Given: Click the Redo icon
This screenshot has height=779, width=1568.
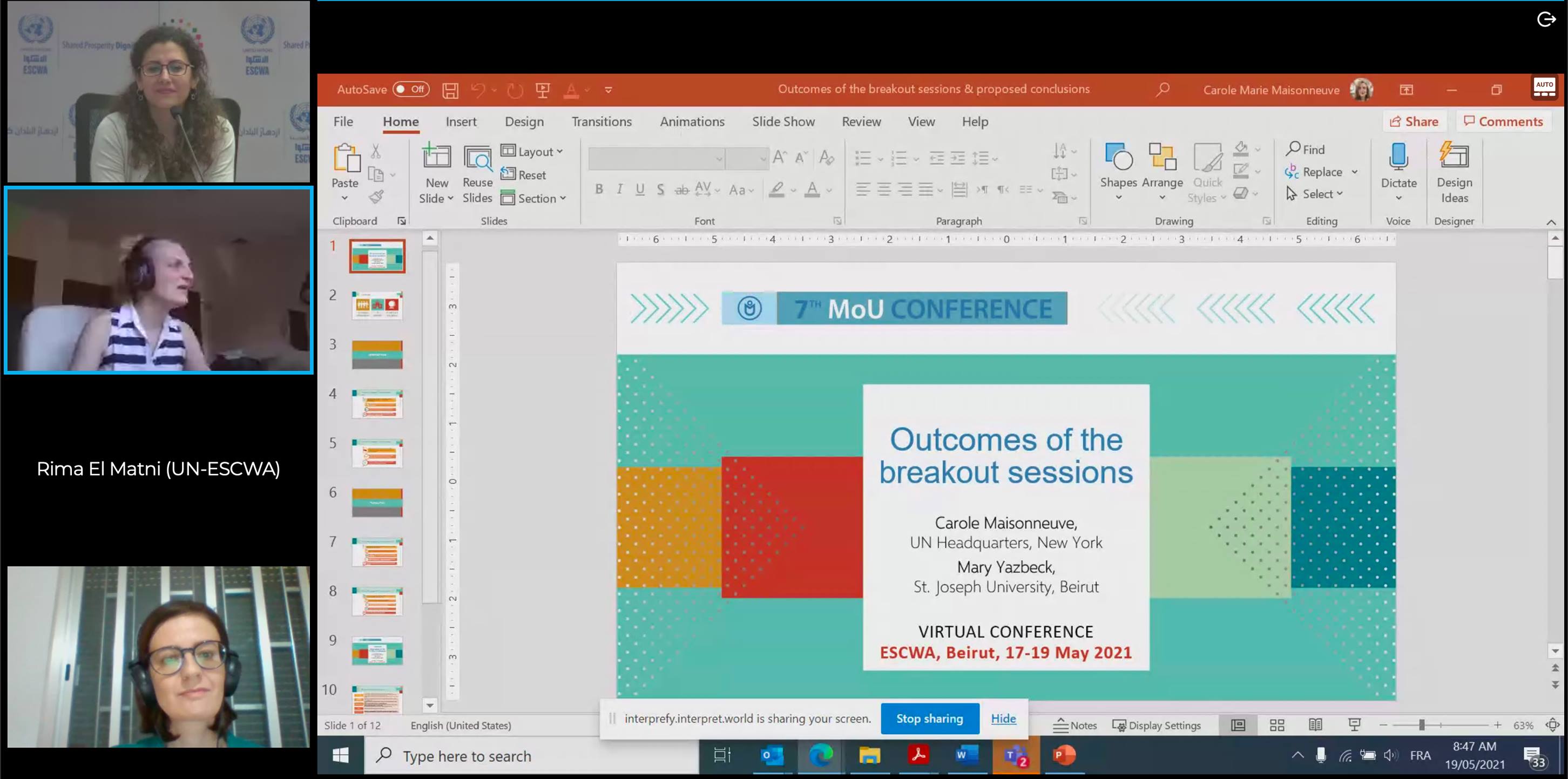Looking at the screenshot, I should click(x=515, y=90).
